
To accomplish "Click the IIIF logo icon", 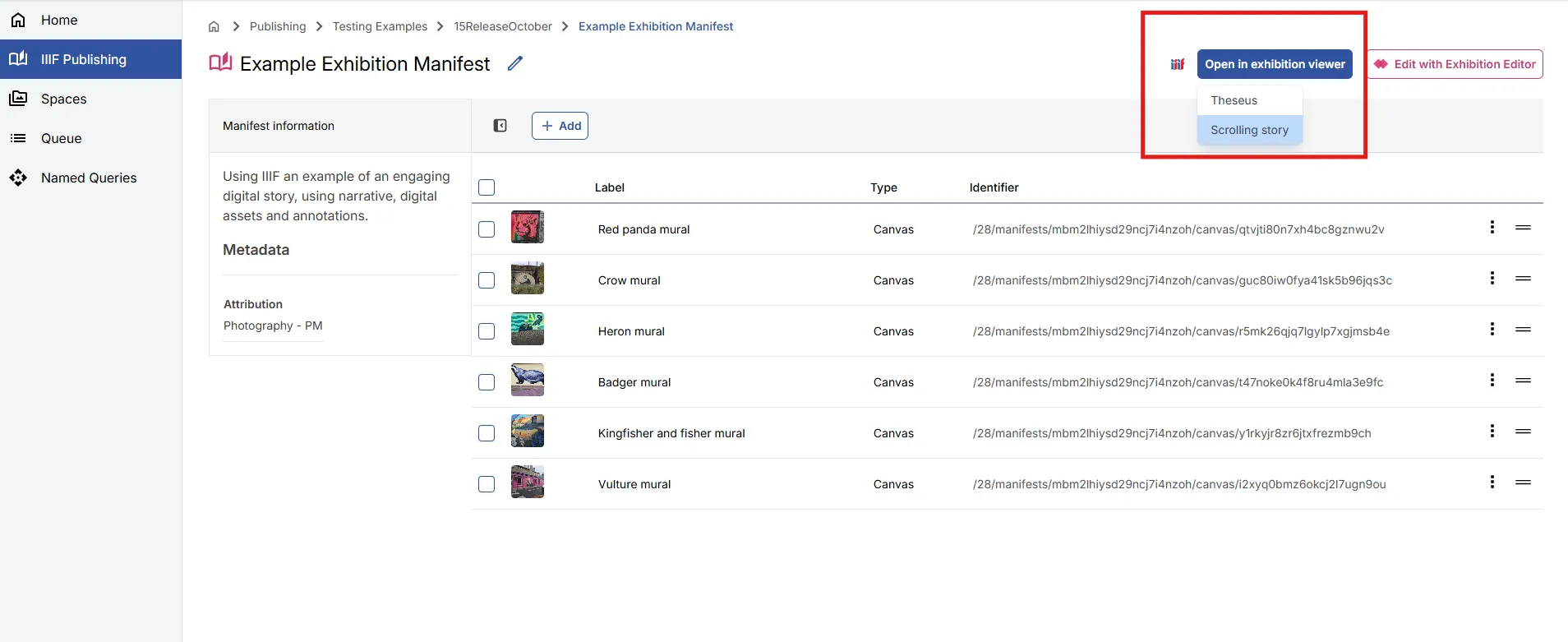I will (x=1178, y=64).
